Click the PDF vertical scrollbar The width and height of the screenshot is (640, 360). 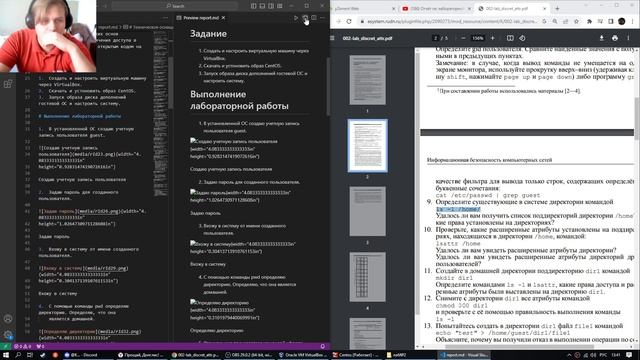coord(637,118)
